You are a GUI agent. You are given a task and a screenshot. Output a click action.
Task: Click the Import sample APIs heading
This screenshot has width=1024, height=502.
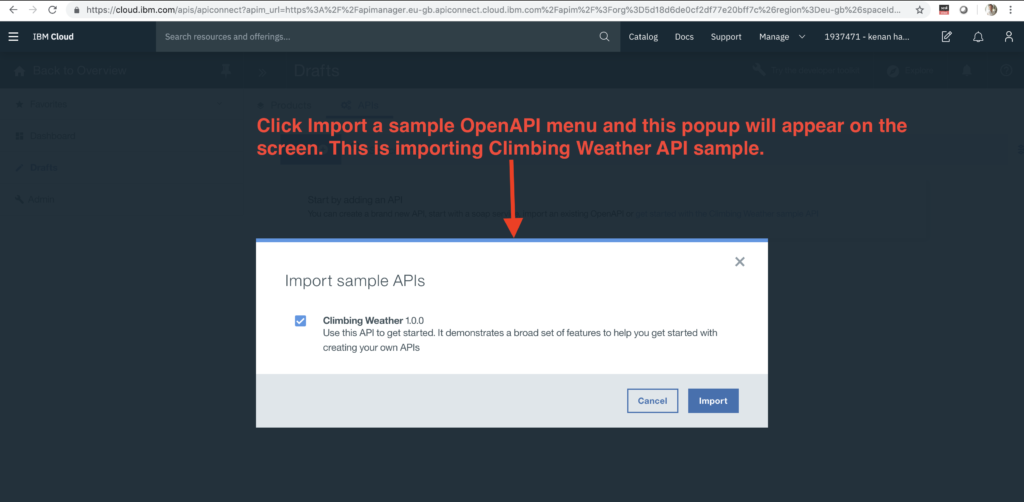[355, 281]
